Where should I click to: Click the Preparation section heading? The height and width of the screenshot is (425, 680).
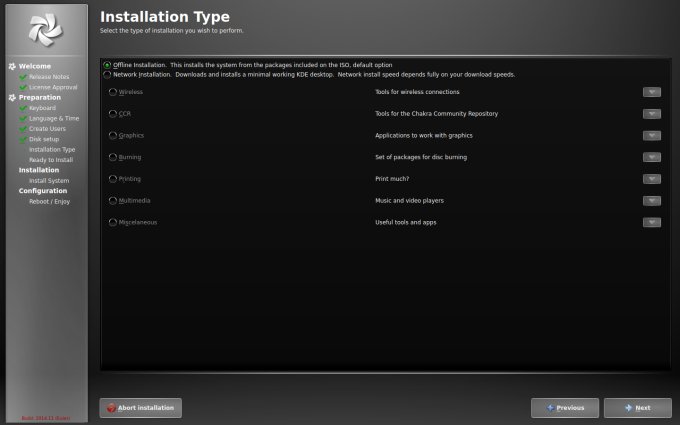pyautogui.click(x=39, y=98)
